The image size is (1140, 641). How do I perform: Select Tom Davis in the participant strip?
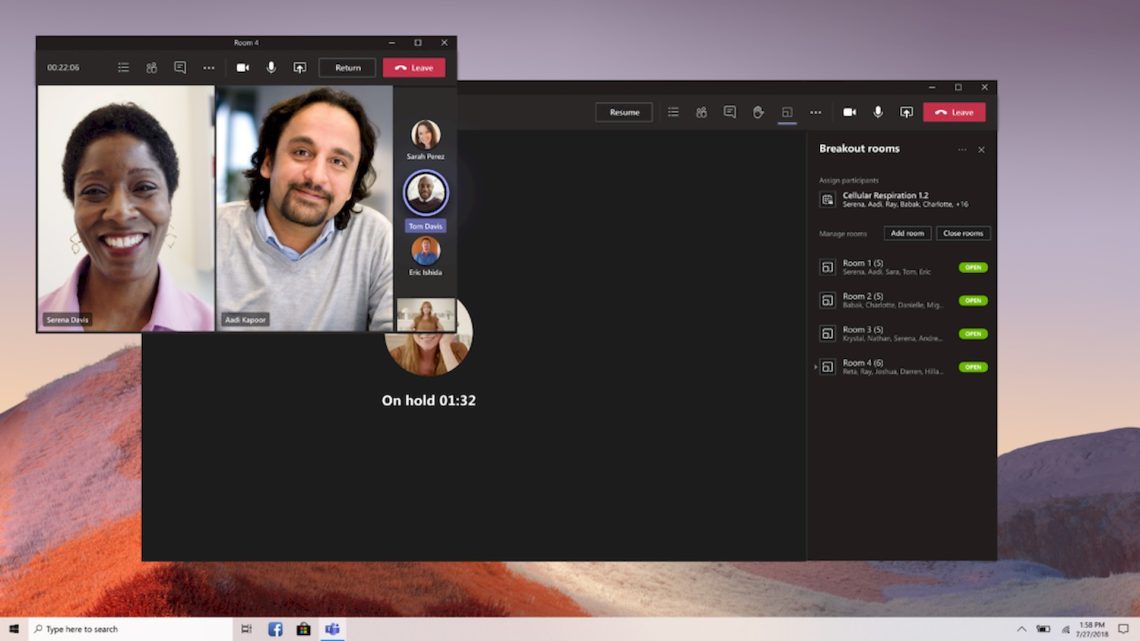pos(425,193)
